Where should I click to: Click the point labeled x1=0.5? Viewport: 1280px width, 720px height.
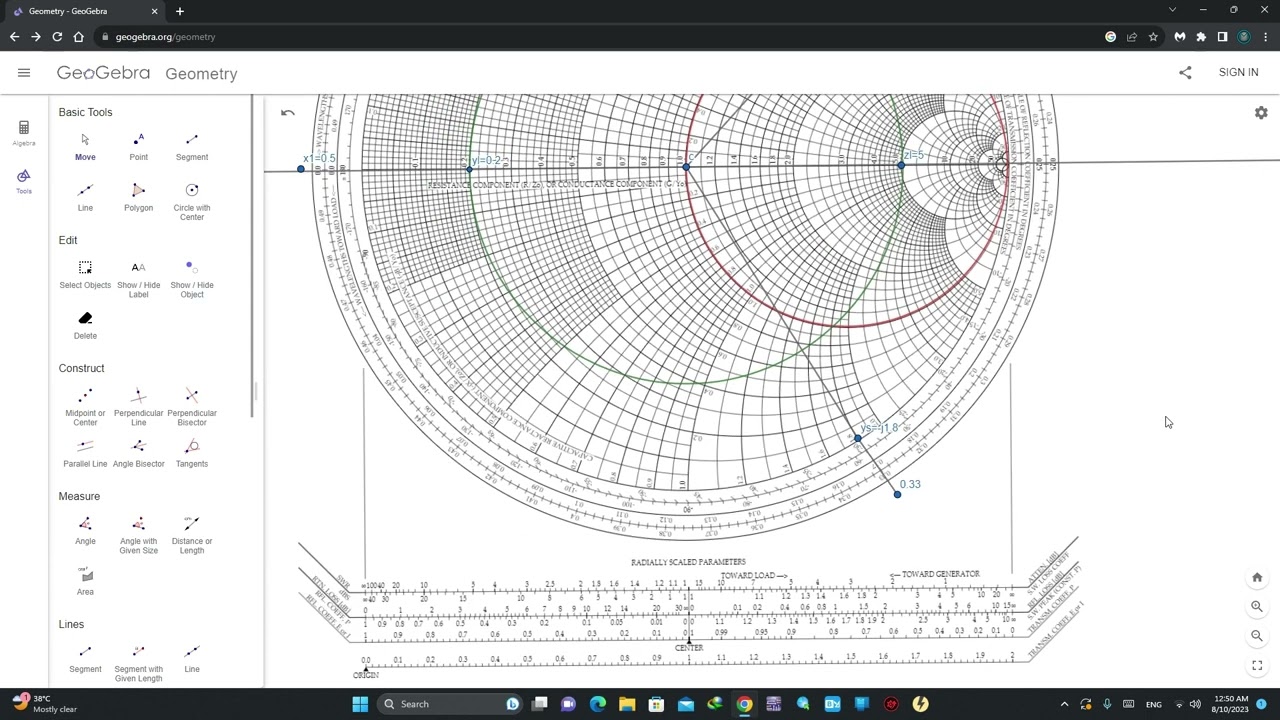coord(301,169)
